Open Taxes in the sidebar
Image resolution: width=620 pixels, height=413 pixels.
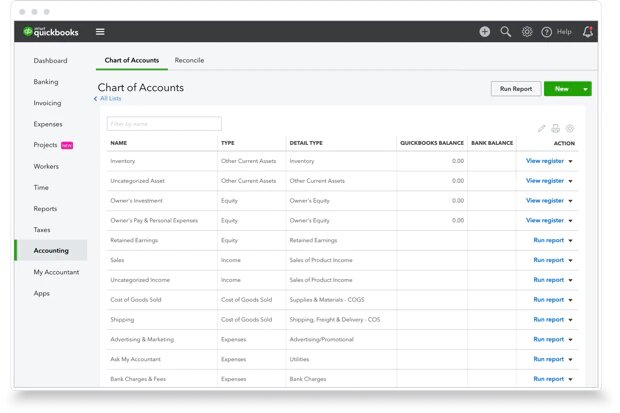pos(42,230)
